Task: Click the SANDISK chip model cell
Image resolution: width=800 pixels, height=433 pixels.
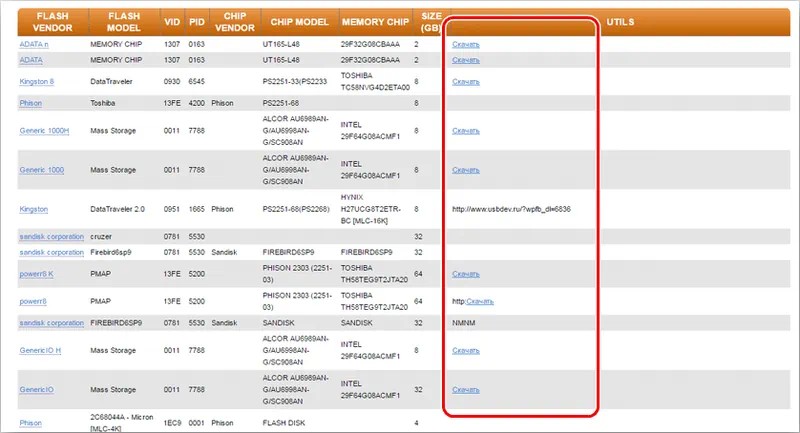Action: click(279, 323)
